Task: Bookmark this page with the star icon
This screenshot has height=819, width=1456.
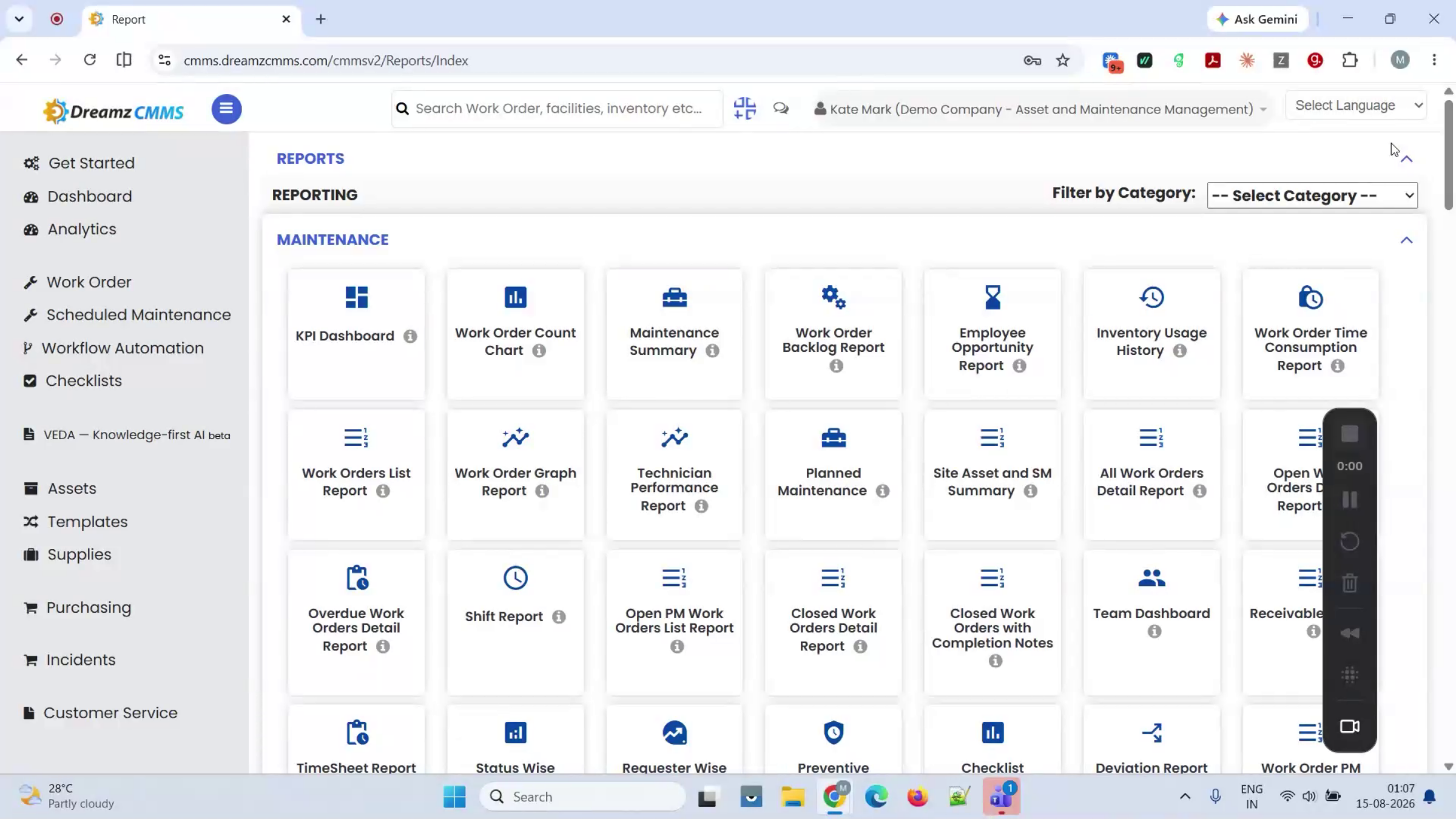Action: (1062, 60)
